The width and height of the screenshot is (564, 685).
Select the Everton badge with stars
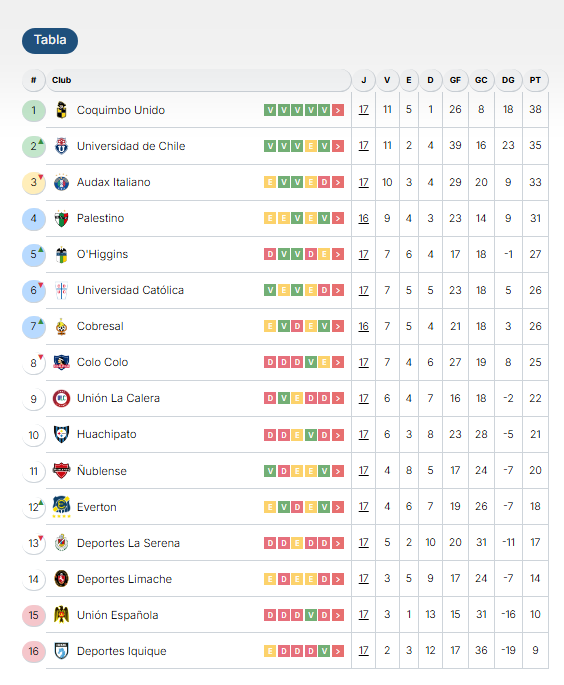coord(62,507)
